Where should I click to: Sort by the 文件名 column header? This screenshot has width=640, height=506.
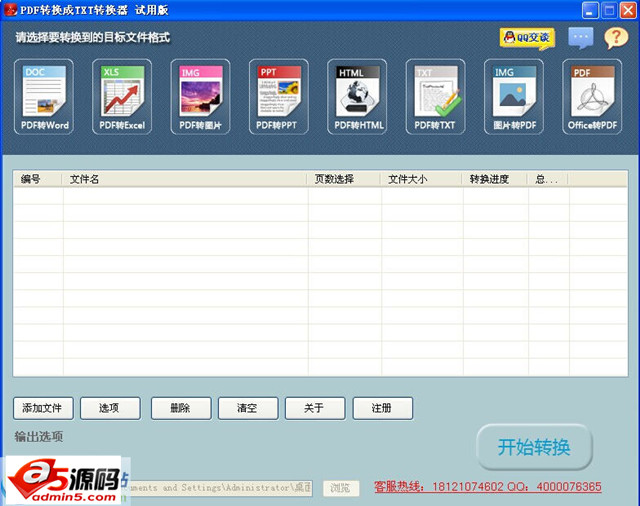click(x=184, y=179)
